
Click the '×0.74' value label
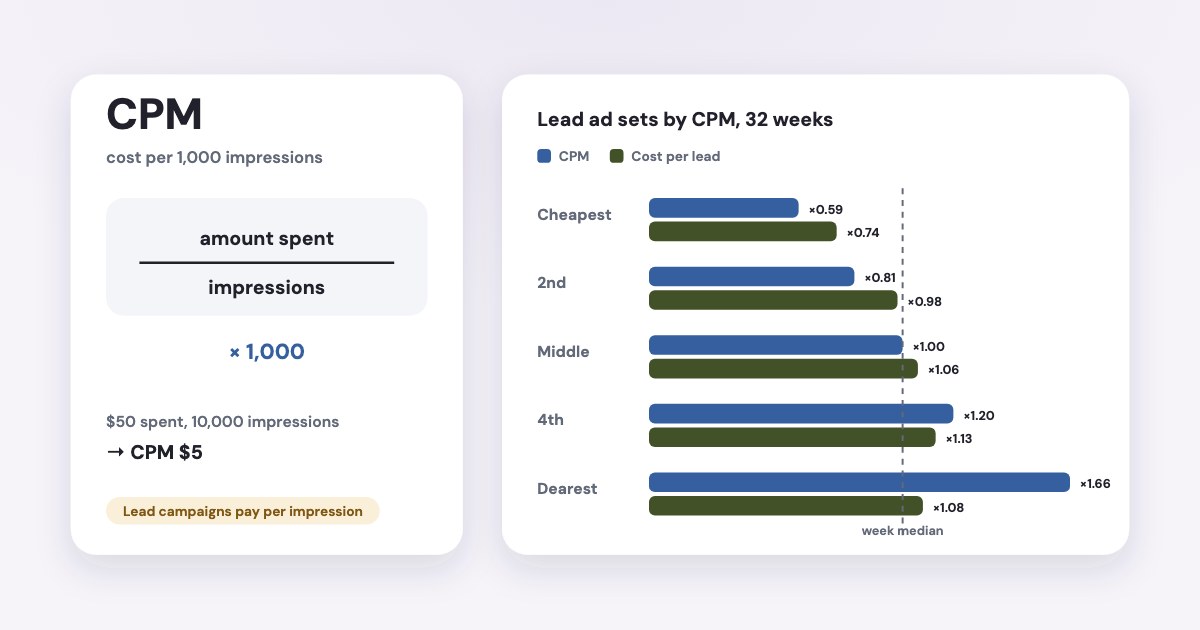click(864, 233)
